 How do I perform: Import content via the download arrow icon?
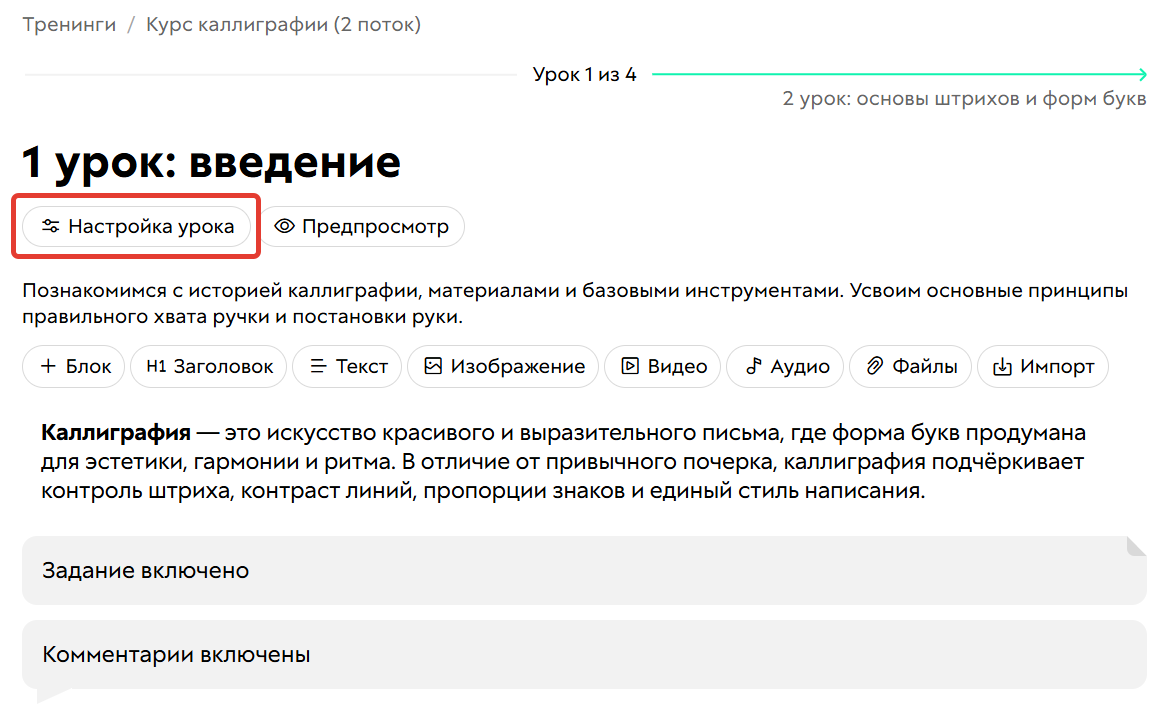1003,366
